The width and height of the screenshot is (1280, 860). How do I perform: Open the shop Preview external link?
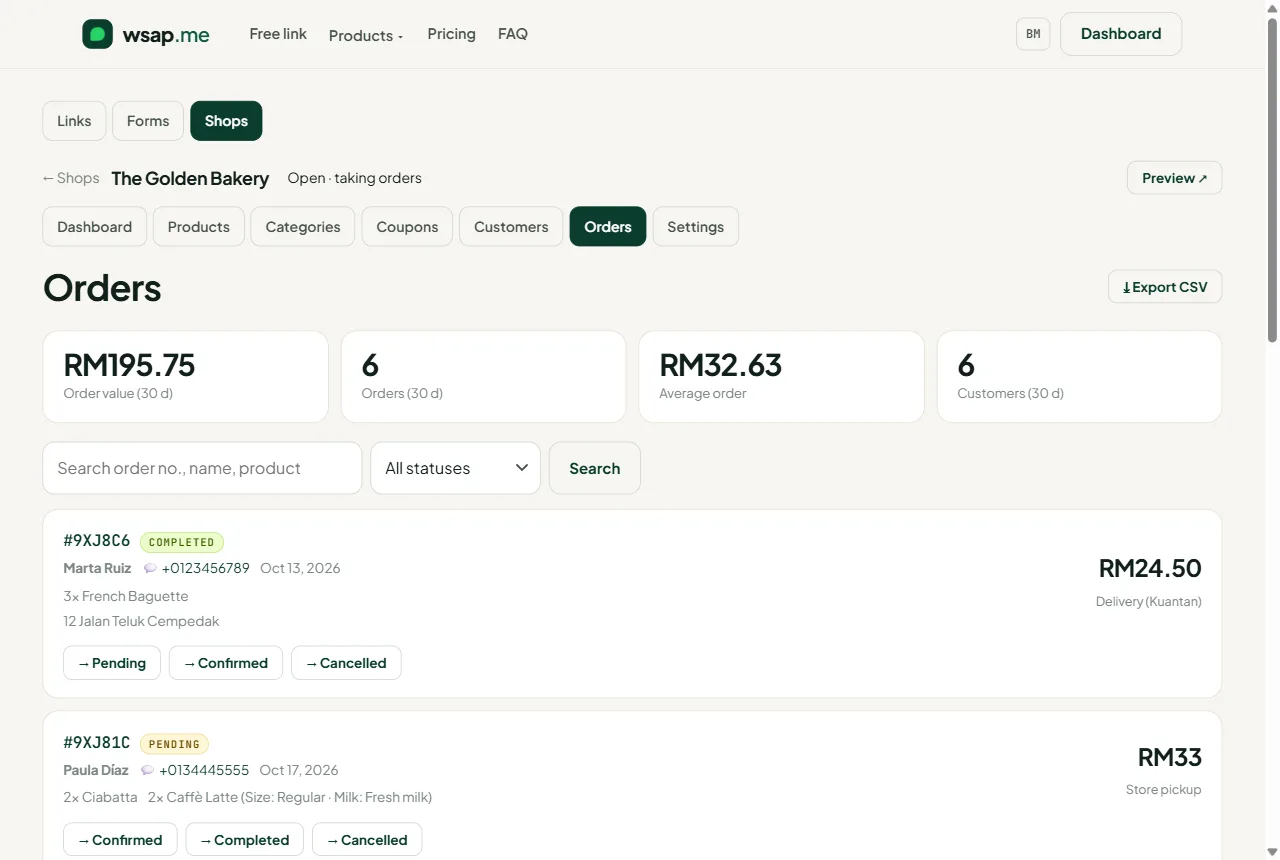pos(1174,178)
